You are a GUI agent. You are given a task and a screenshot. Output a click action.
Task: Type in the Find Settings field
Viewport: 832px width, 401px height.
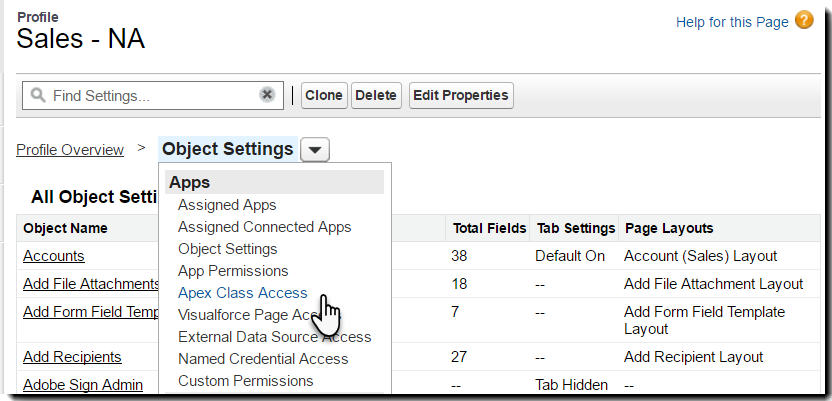point(150,96)
